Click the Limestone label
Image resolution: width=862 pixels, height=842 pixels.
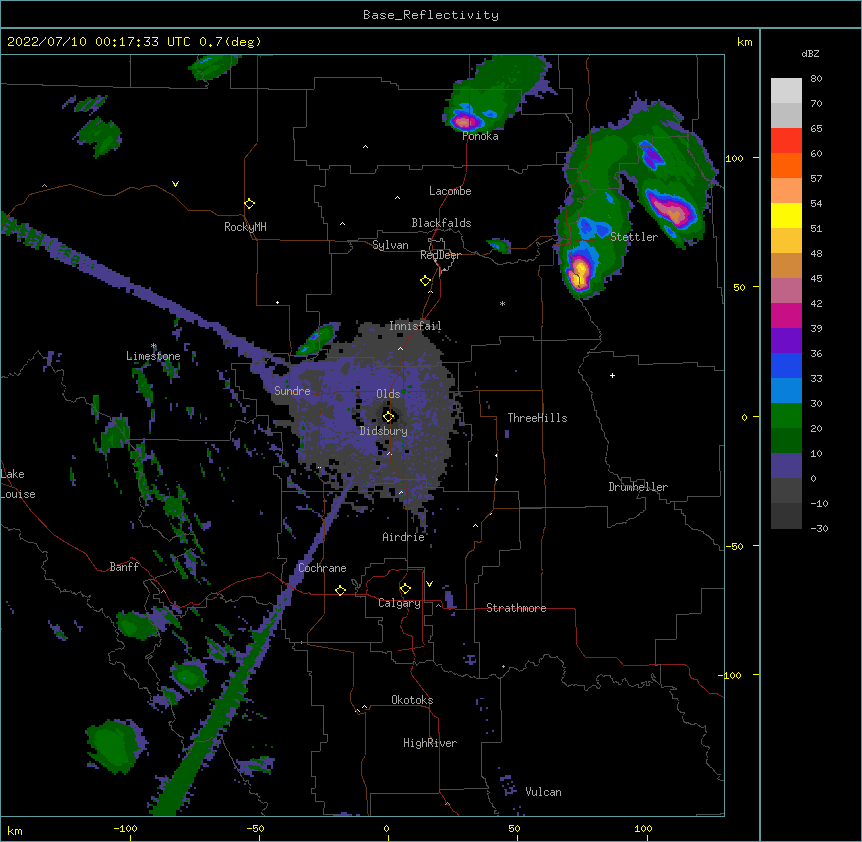[x=153, y=356]
